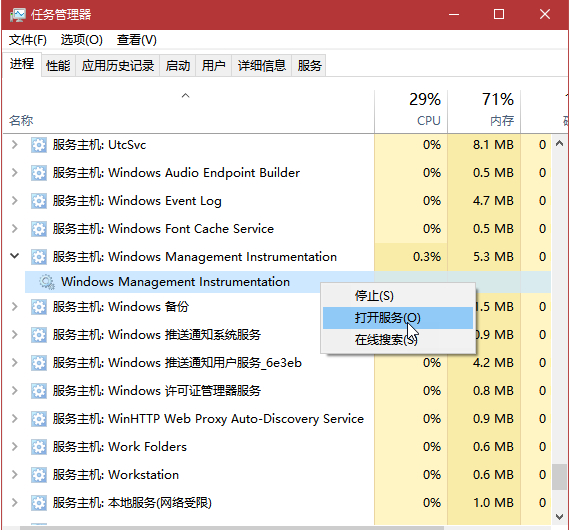The height and width of the screenshot is (530, 570).
Task: Switch to the 进程 tab
Action: pos(22,64)
